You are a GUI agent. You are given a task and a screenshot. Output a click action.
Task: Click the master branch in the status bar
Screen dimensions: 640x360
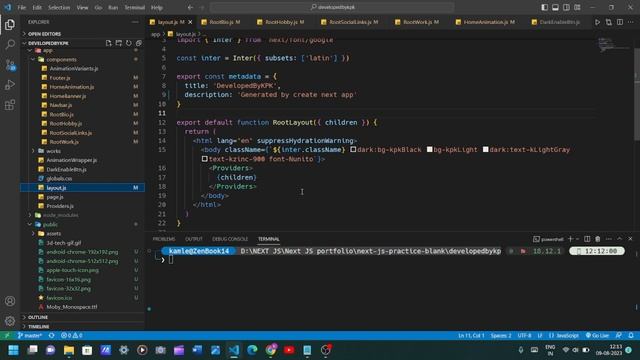(29, 336)
